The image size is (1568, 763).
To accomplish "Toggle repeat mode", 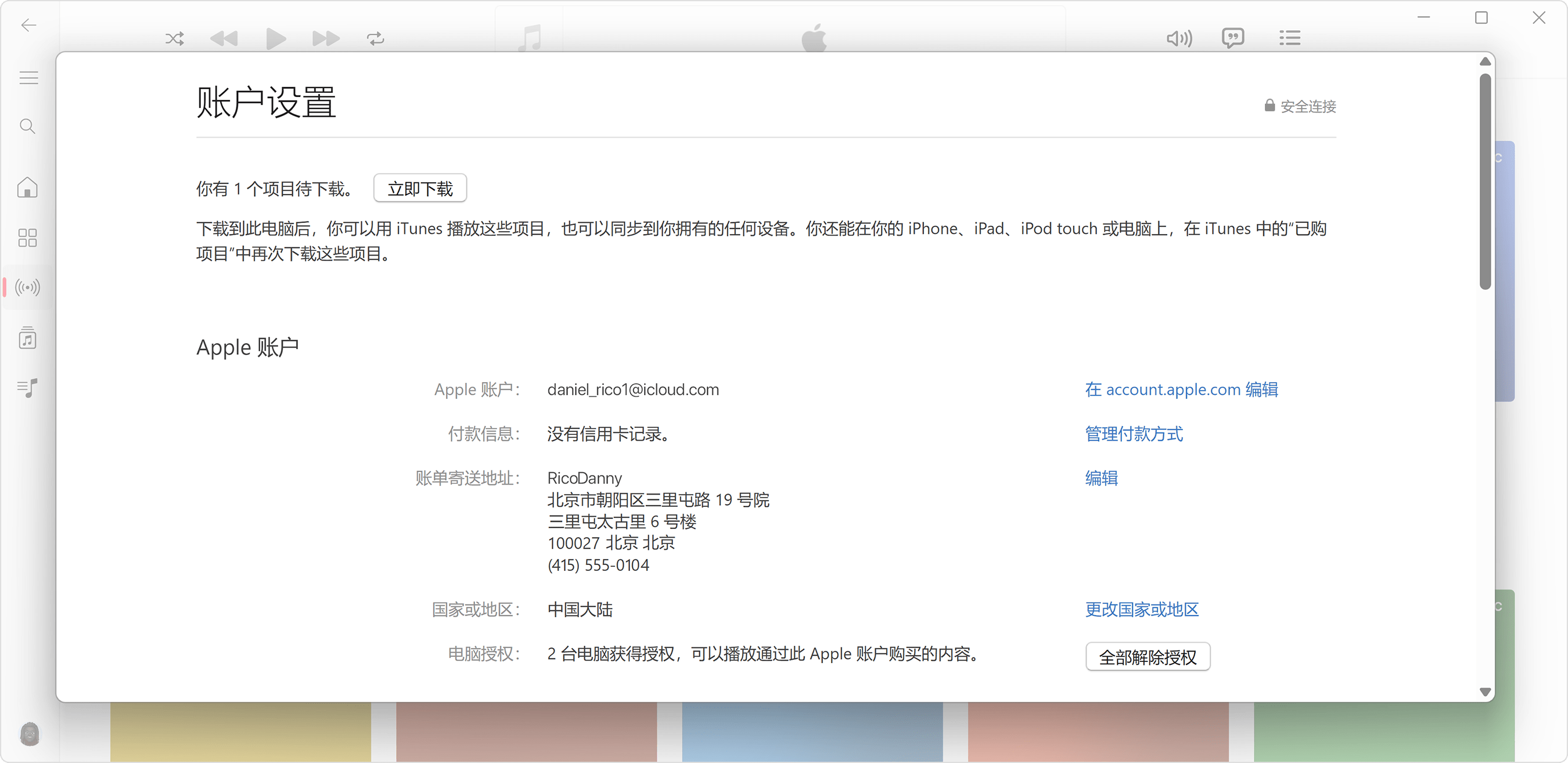I will click(375, 38).
